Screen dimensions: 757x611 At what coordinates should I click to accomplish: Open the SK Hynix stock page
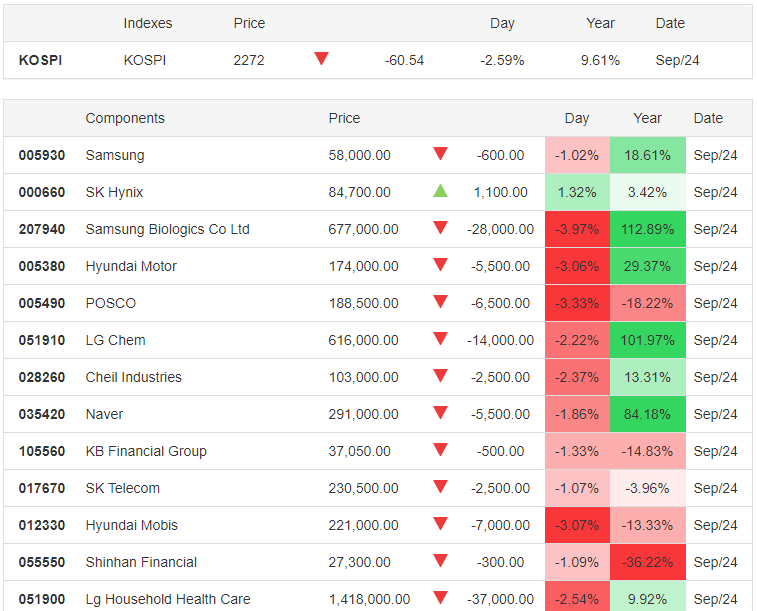(x=114, y=192)
